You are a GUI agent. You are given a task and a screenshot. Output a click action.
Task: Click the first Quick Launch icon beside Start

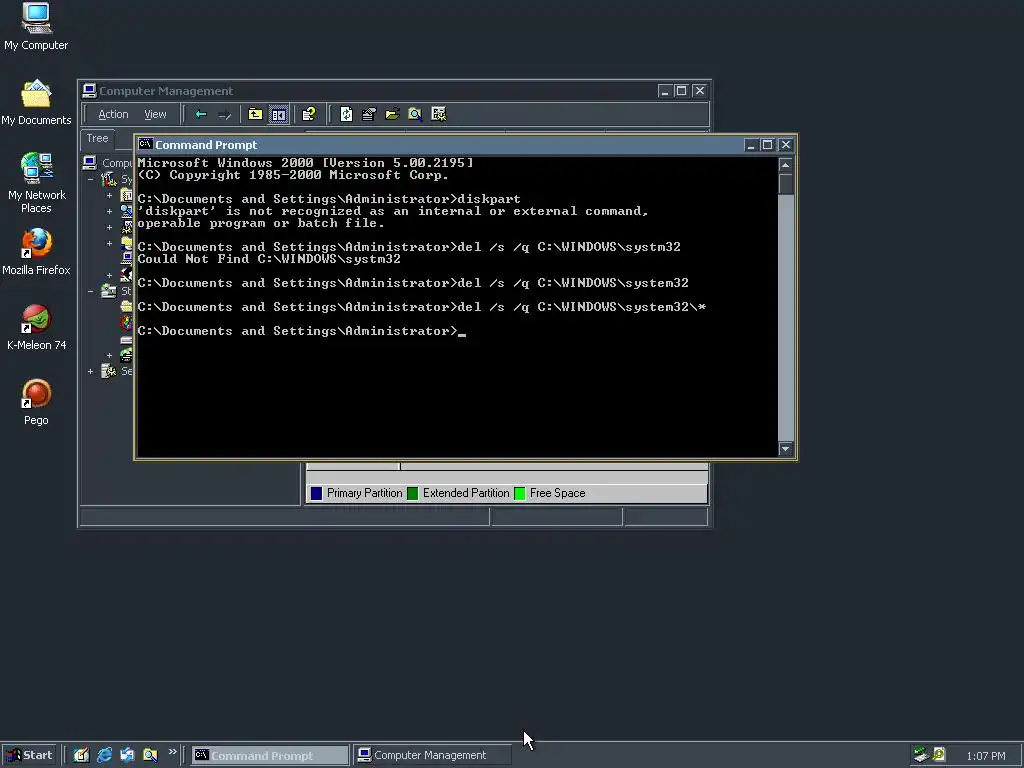tap(81, 755)
